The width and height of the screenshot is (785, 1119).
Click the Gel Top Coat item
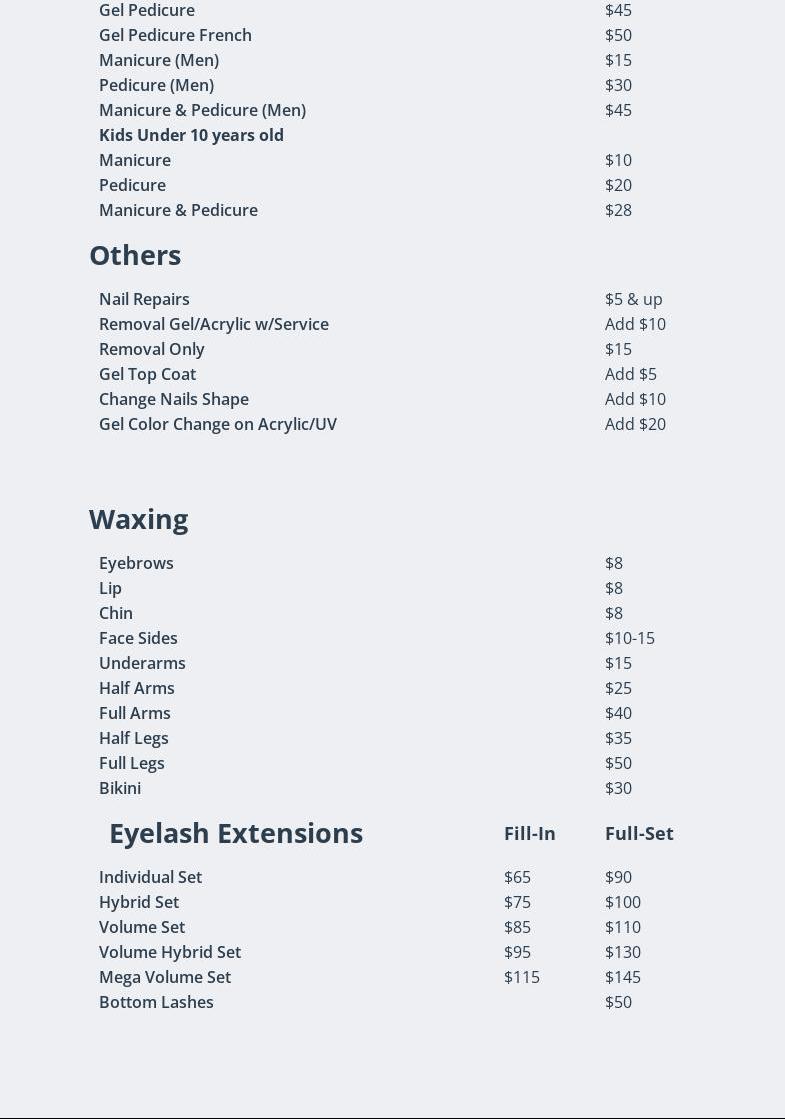click(x=147, y=374)
